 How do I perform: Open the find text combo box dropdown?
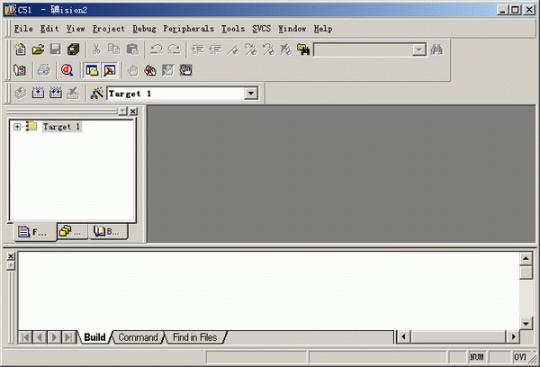point(419,50)
